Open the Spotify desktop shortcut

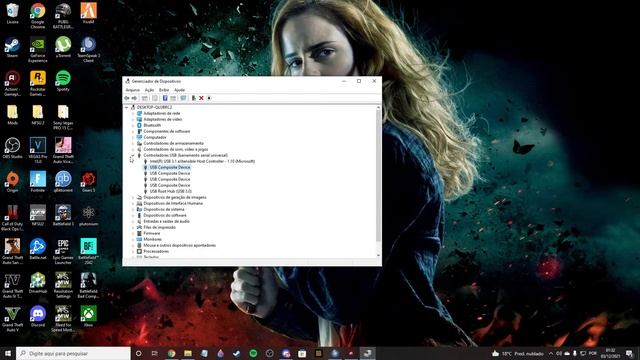tap(63, 81)
